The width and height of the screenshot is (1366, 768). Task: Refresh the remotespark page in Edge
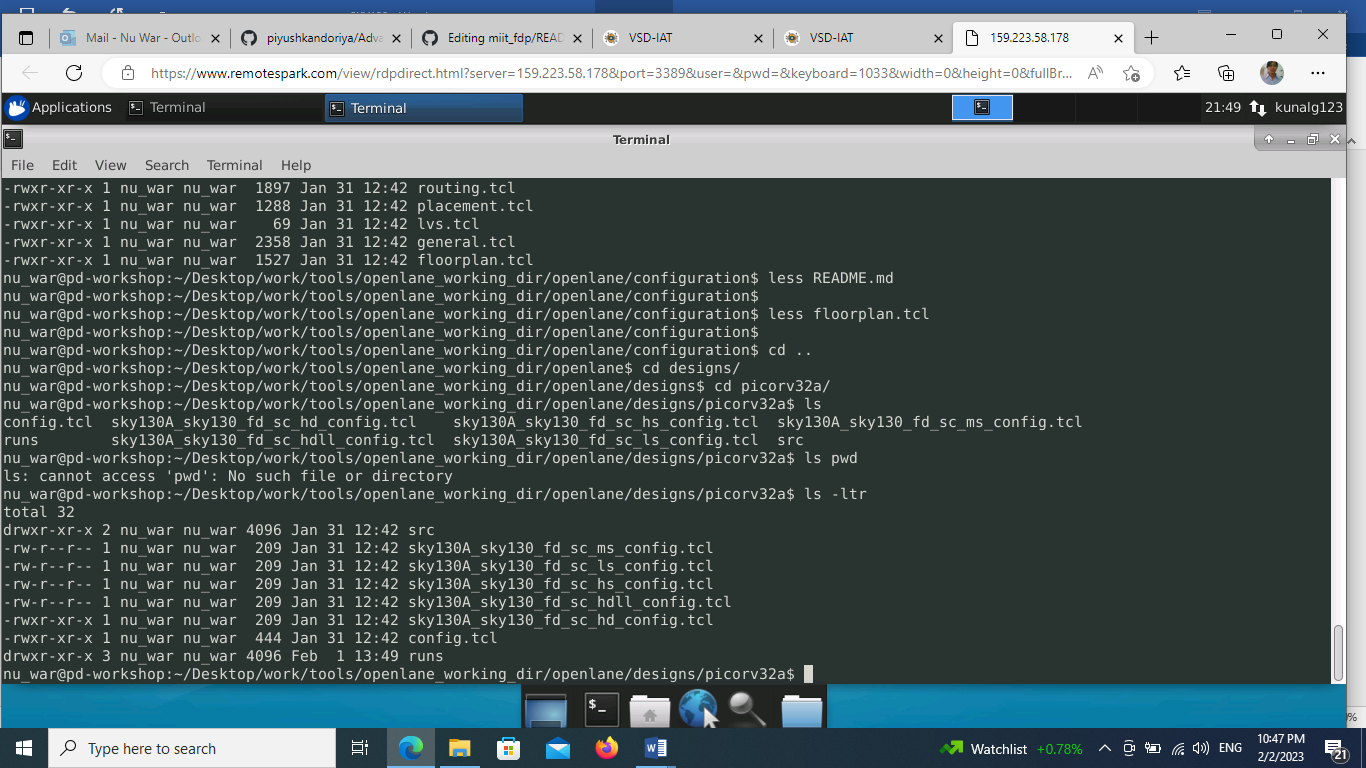[72, 72]
